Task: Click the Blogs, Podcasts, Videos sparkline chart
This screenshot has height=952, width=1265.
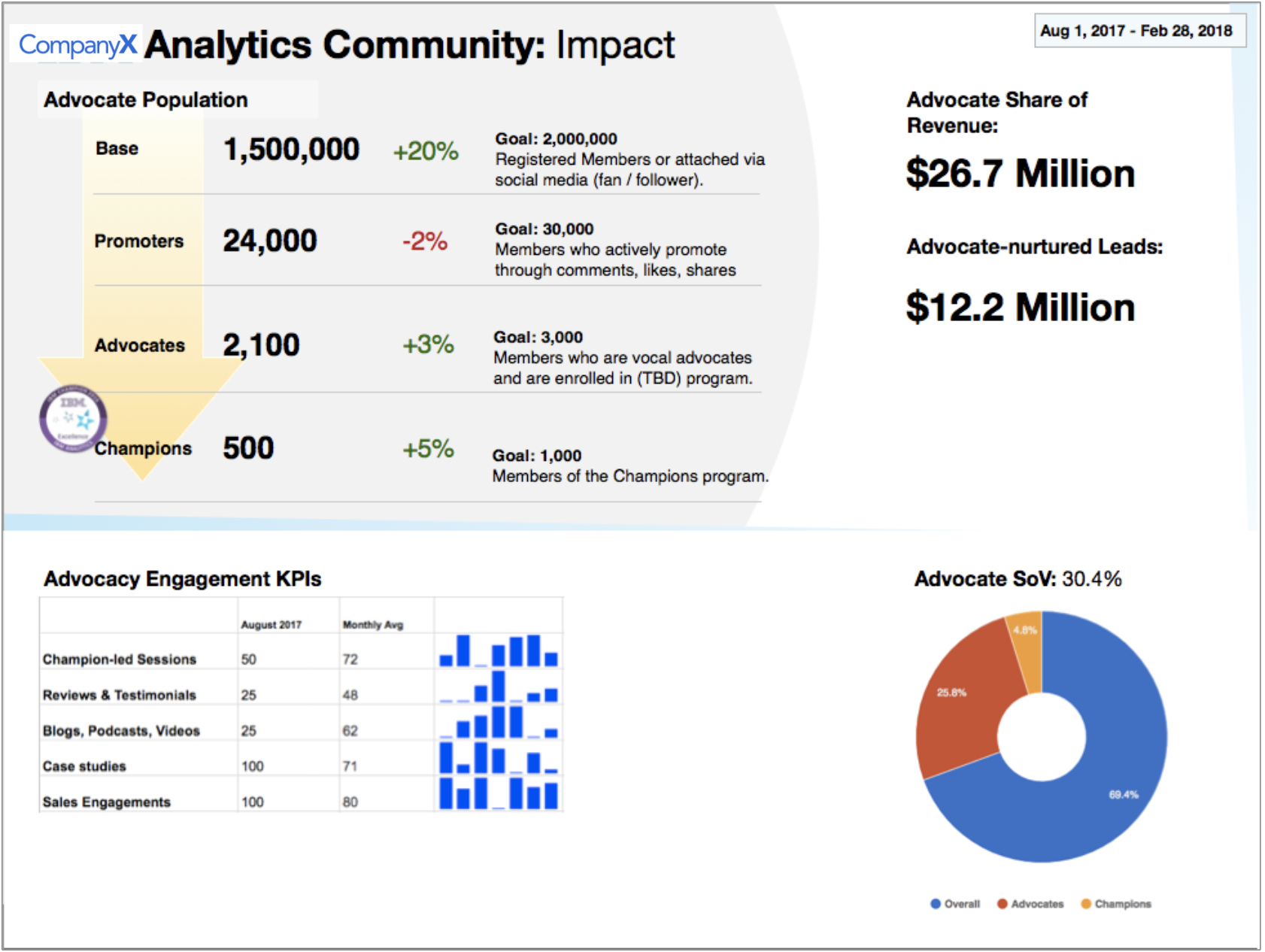Action: click(x=499, y=723)
